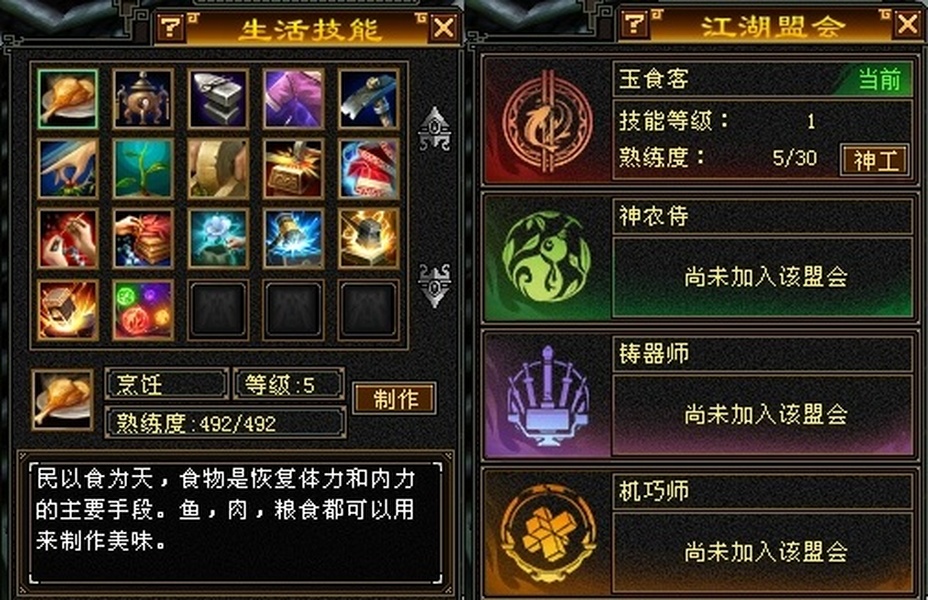Select the 神农侍 guild entry
This screenshot has height=600, width=928.
pos(699,257)
